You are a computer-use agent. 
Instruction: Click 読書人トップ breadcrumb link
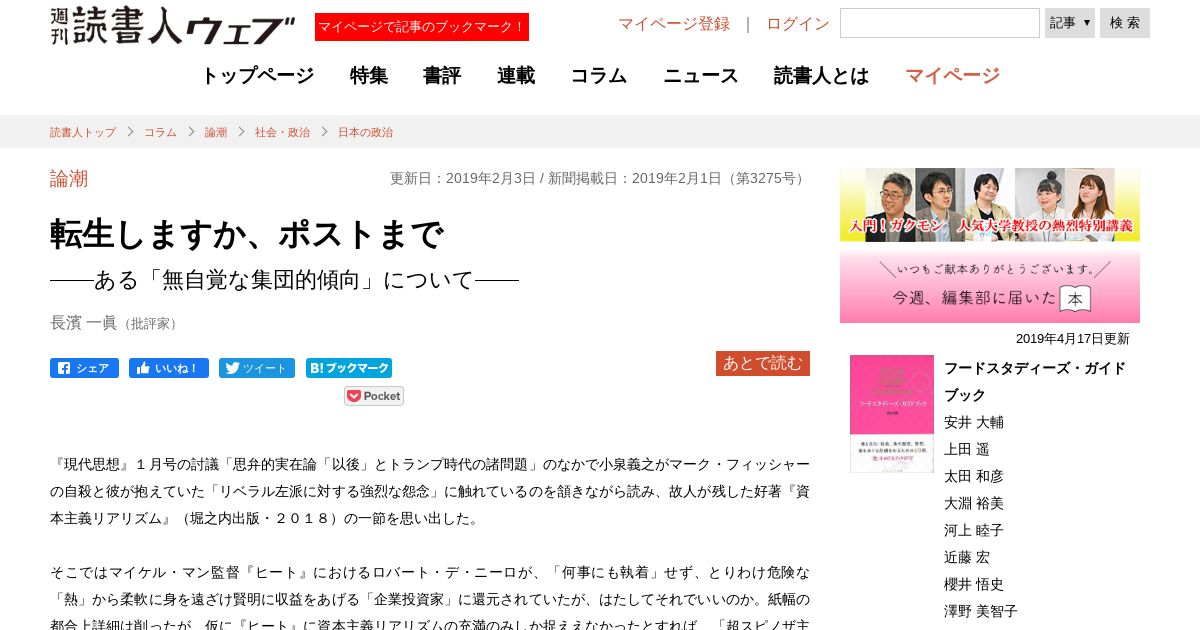click(83, 132)
